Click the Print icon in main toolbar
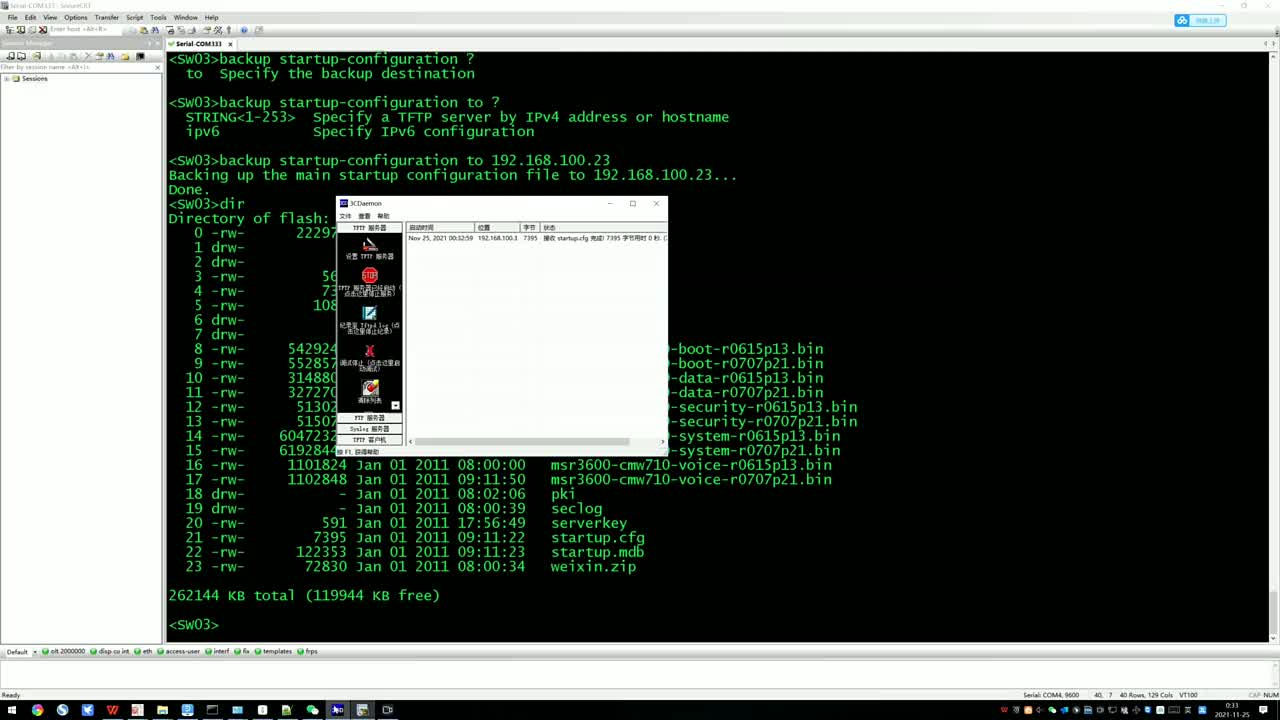The width and height of the screenshot is (1280, 720). pyautogui.click(x=170, y=30)
